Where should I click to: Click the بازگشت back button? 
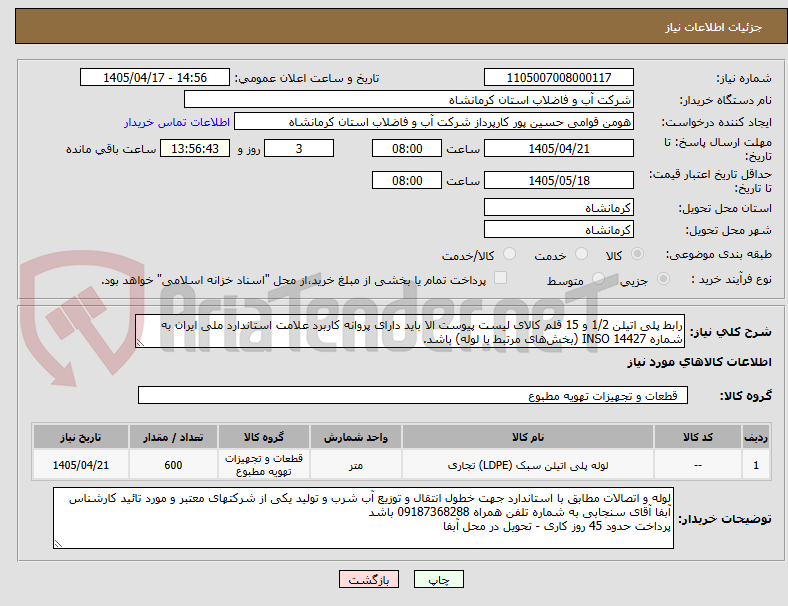click(x=369, y=579)
